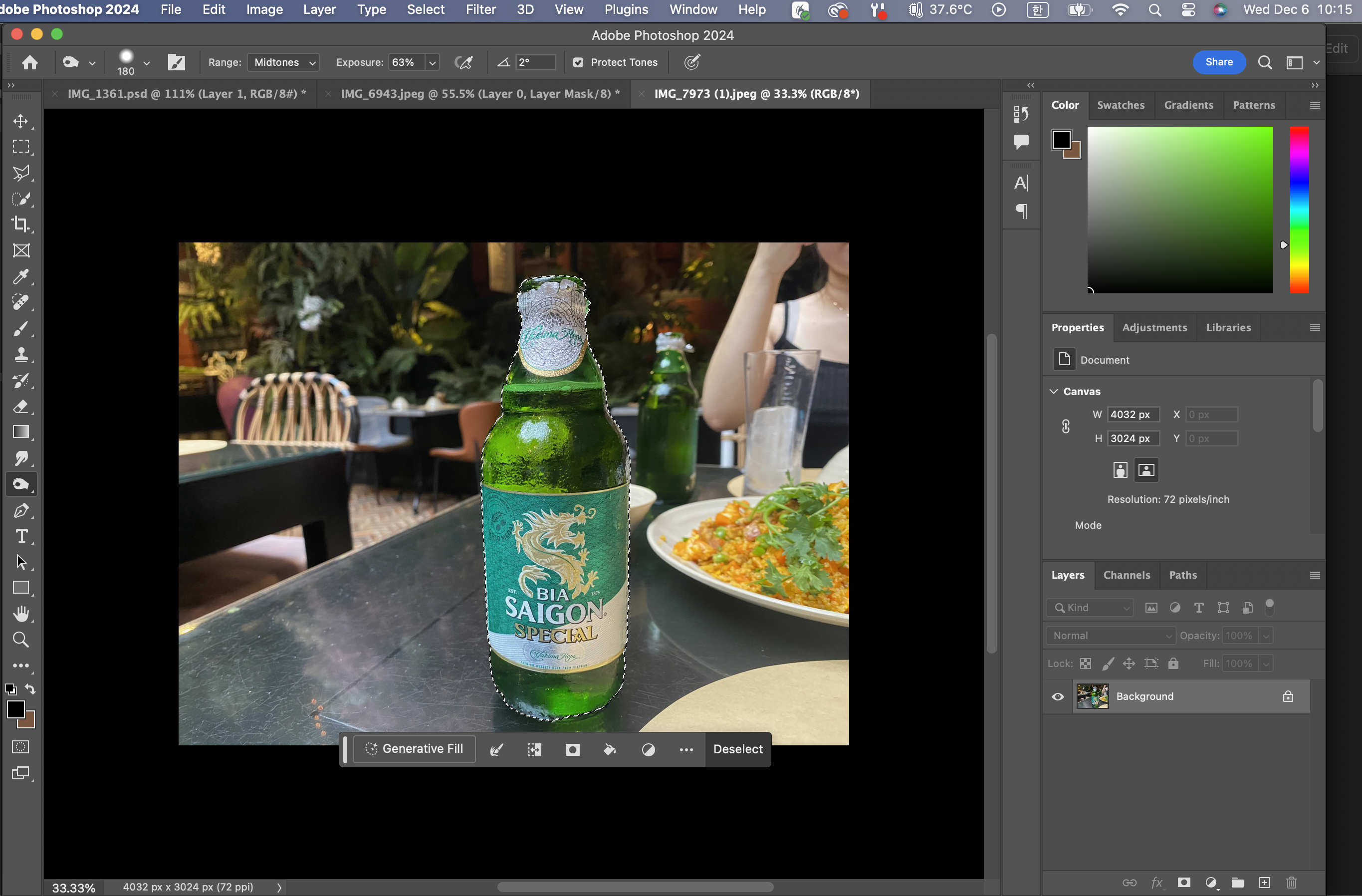Hide the Background layer visibility eye
This screenshot has width=1362, height=896.
pyautogui.click(x=1058, y=696)
